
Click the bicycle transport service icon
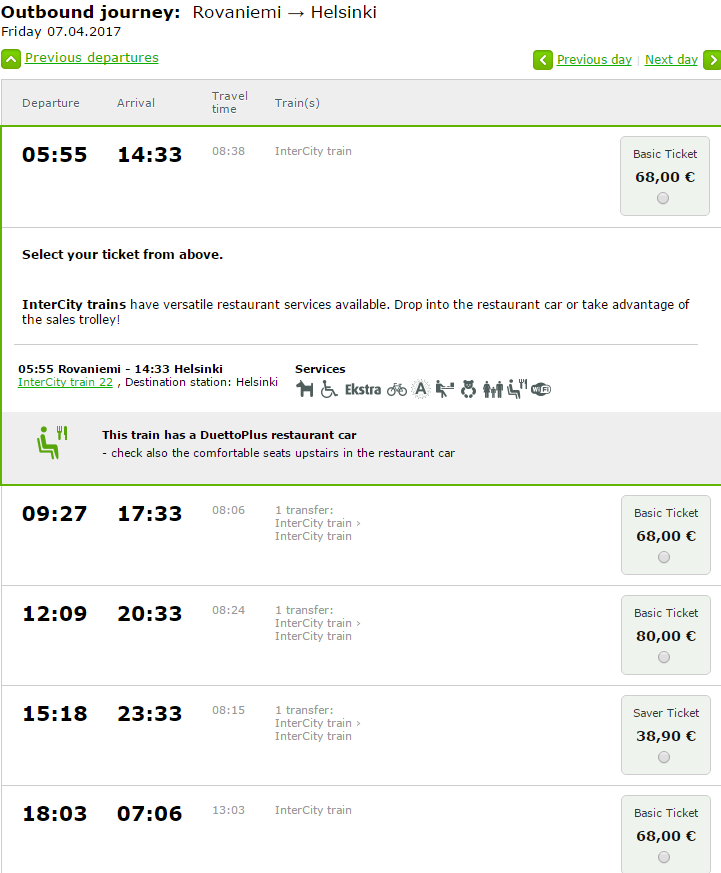click(x=397, y=389)
